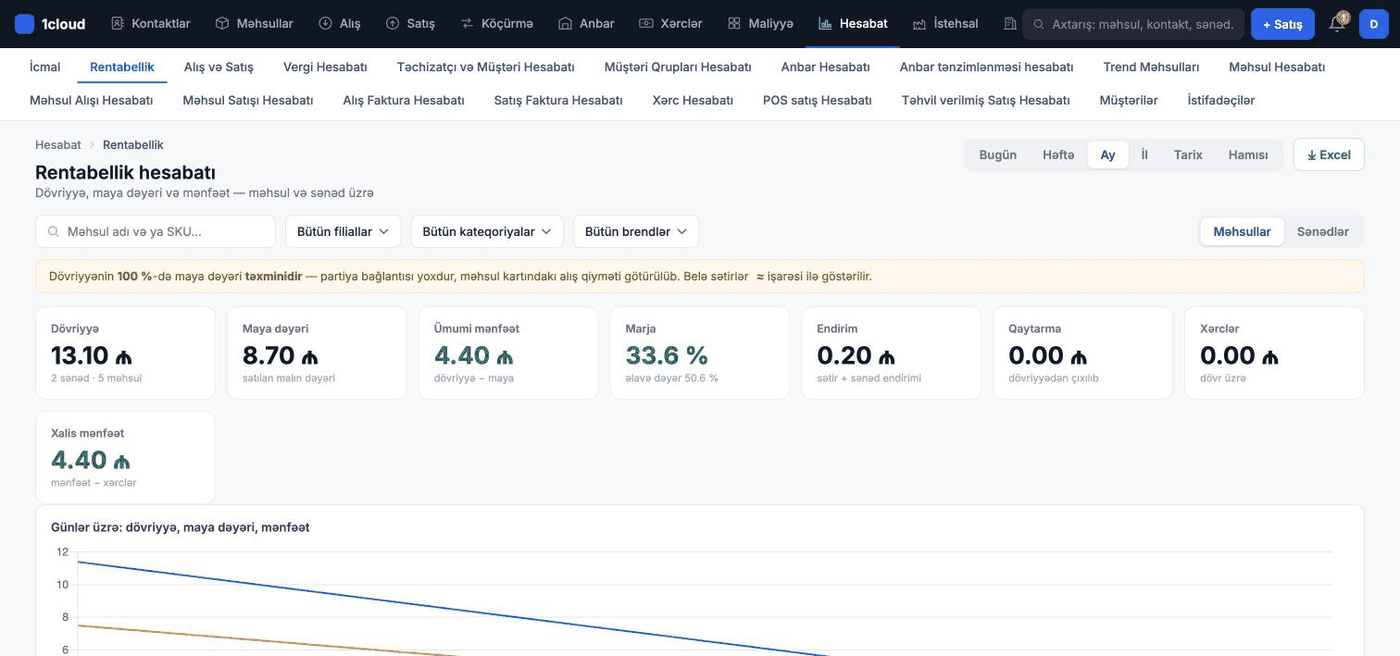Click the search magnifier icon in top bar
The width and height of the screenshot is (1400, 656).
coord(1039,24)
